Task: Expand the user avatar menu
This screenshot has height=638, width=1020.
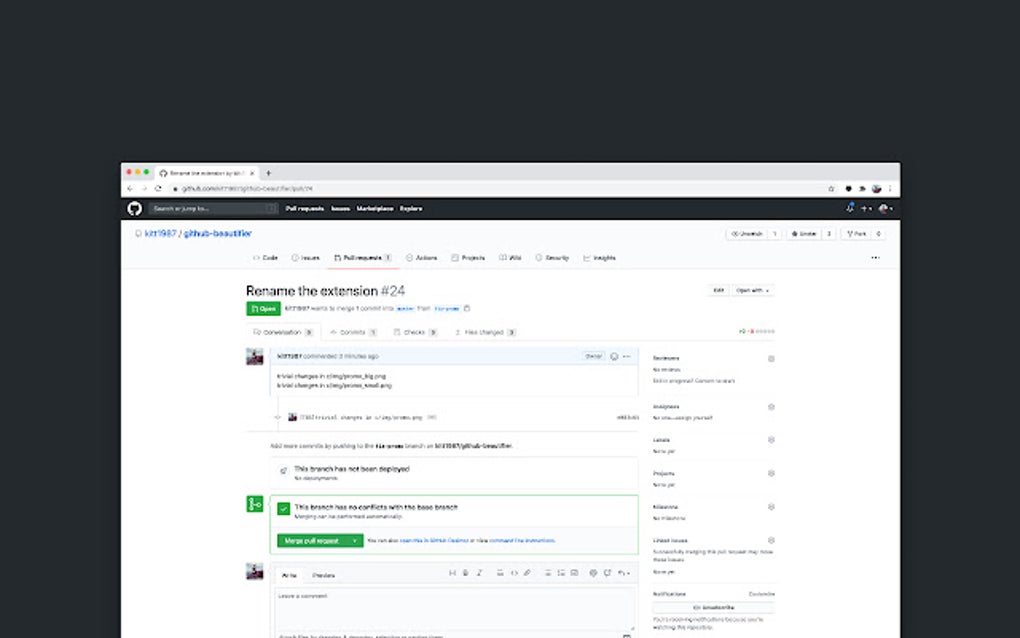Action: coord(884,208)
